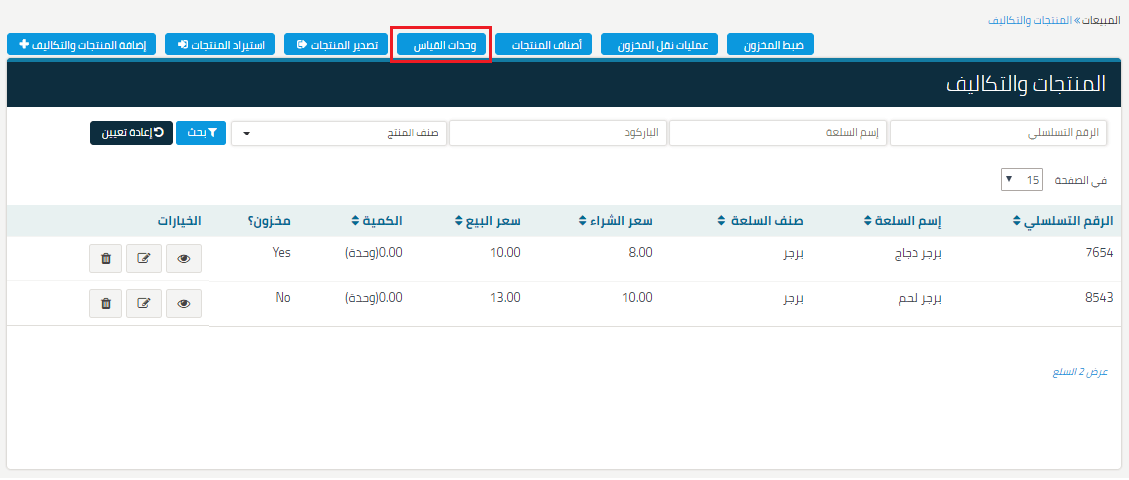1129x480 pixels.
Task: View details of برجر دجاج with eye icon
Action: 183,259
